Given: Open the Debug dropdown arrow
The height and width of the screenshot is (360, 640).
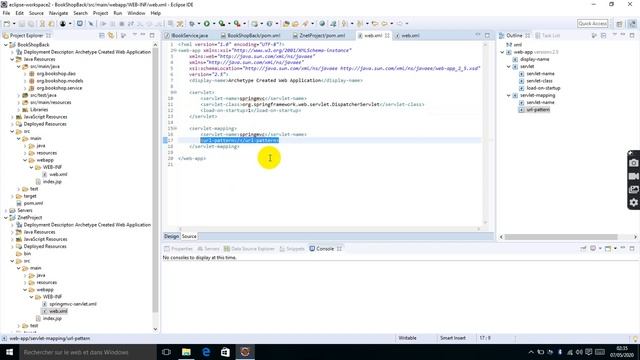Looking at the screenshot, I should click(199, 24).
